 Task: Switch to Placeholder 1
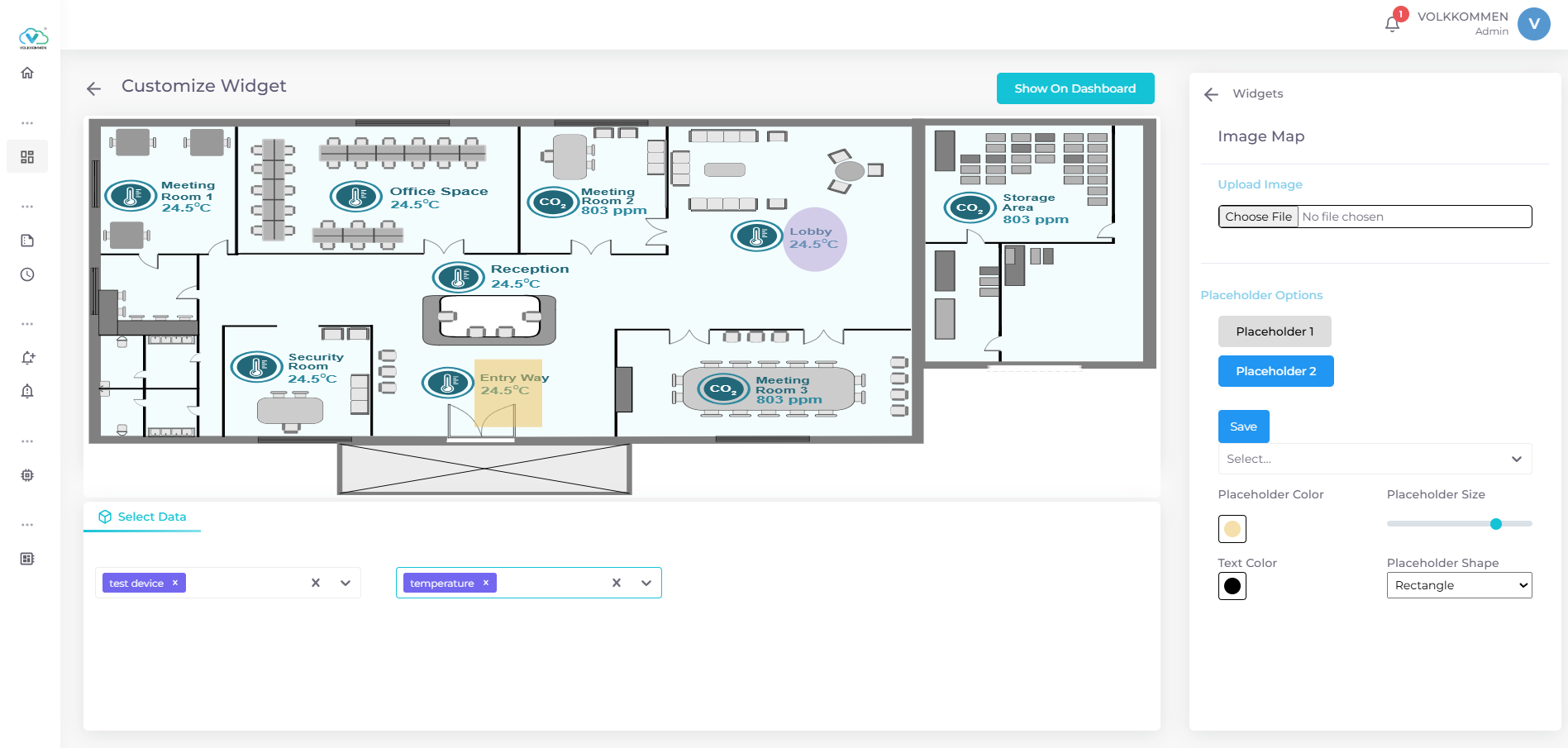[x=1274, y=331]
